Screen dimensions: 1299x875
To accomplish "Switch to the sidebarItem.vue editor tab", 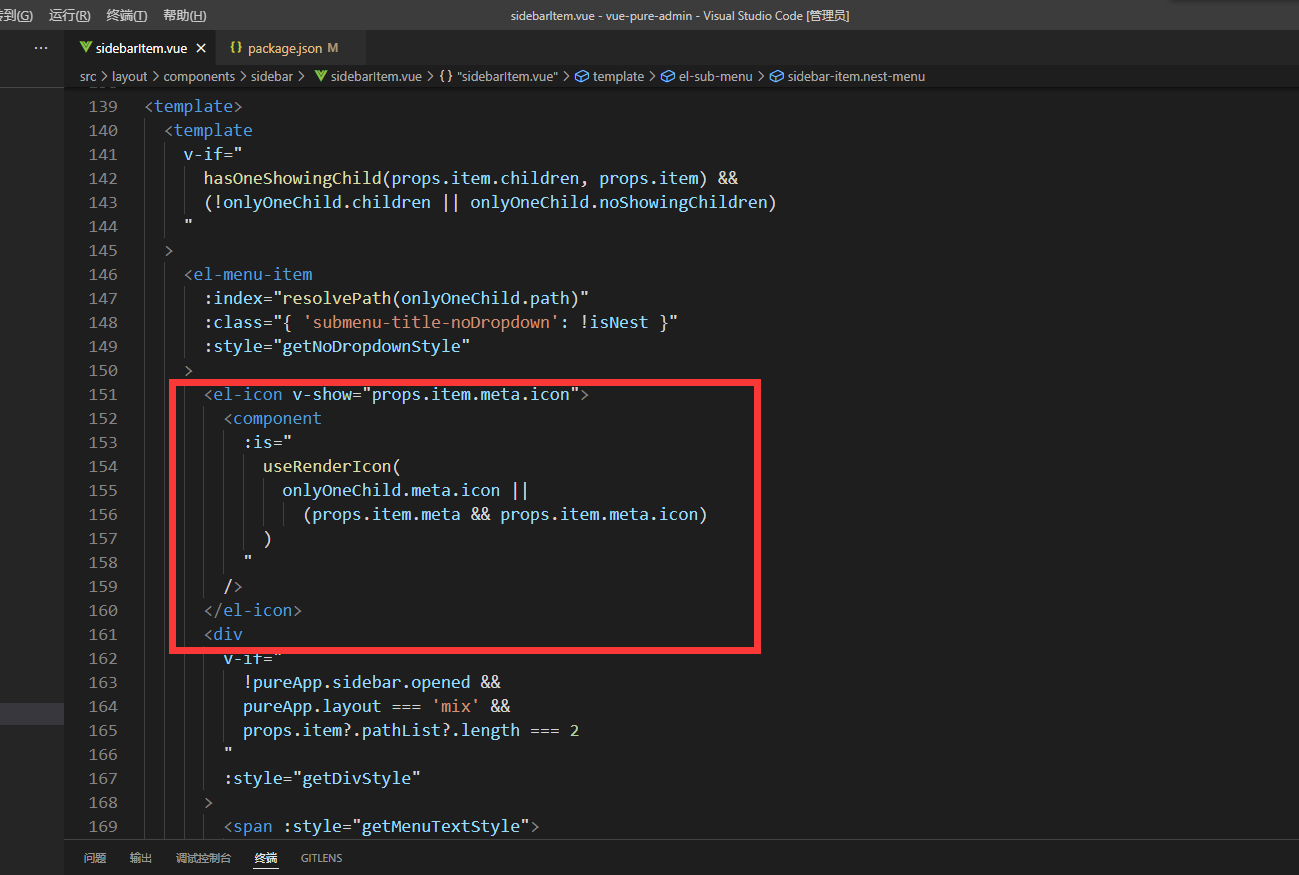I will [x=140, y=48].
